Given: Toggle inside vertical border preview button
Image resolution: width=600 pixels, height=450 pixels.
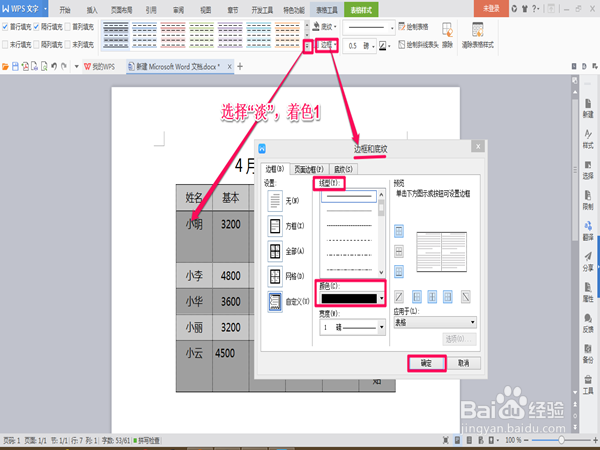Looking at the screenshot, I should click(432, 297).
